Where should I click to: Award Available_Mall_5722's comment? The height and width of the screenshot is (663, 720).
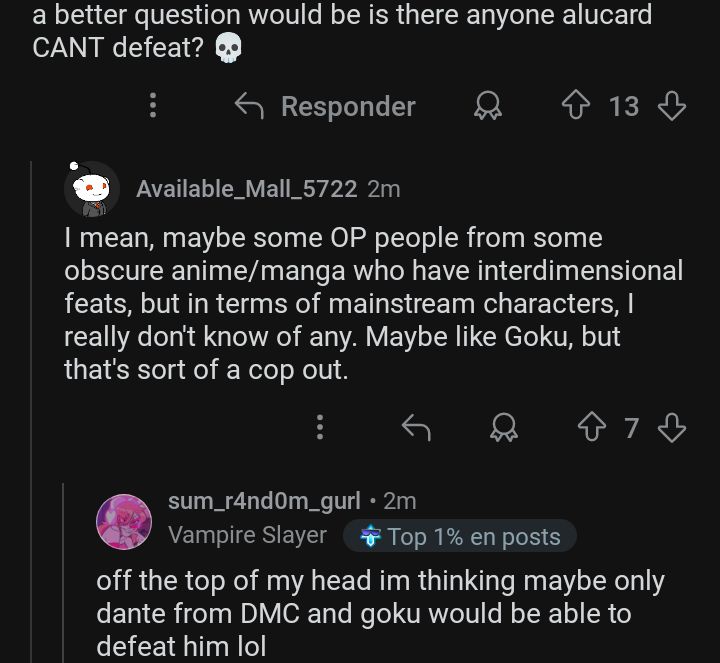502,428
